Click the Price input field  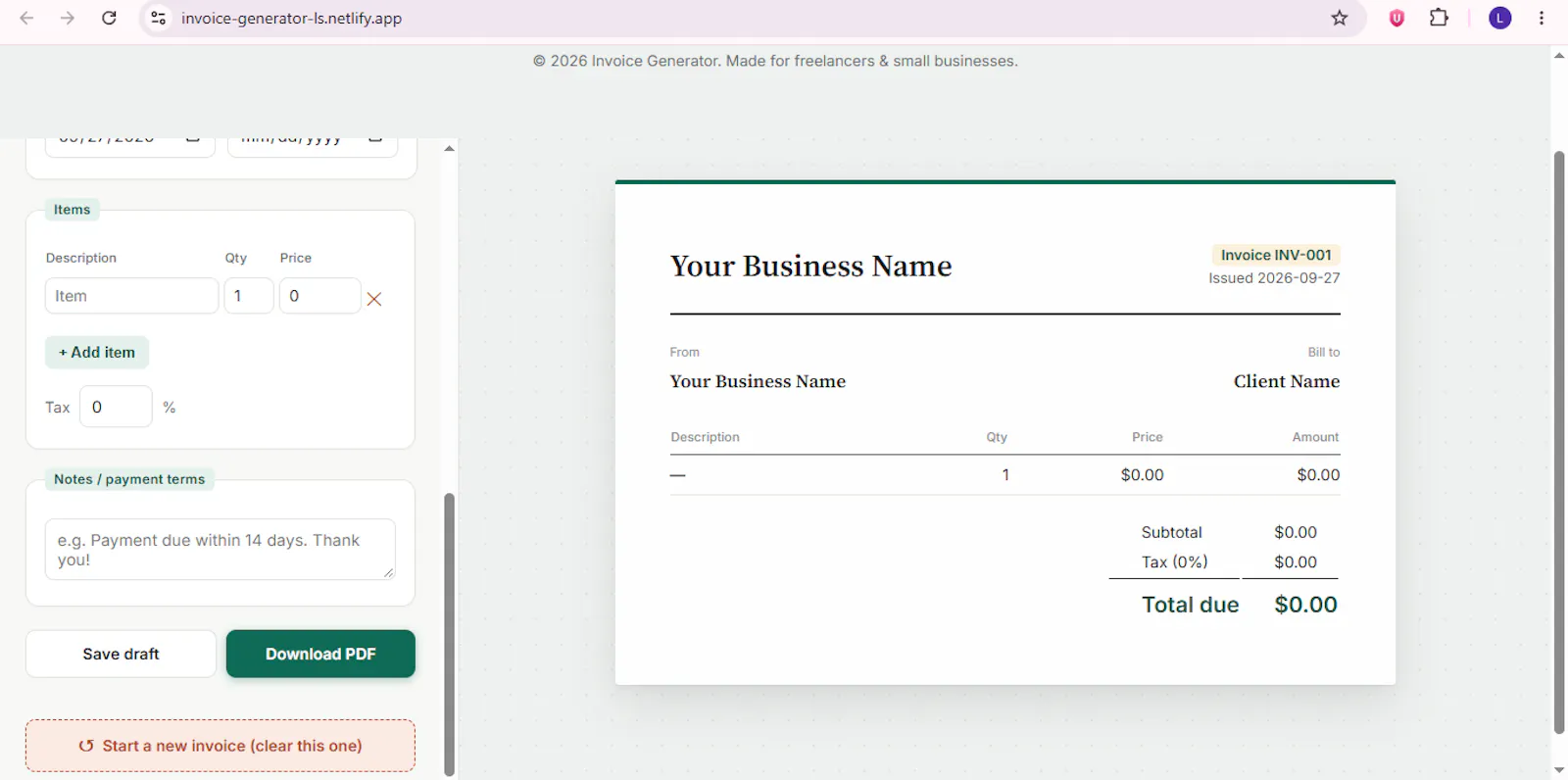pos(320,296)
